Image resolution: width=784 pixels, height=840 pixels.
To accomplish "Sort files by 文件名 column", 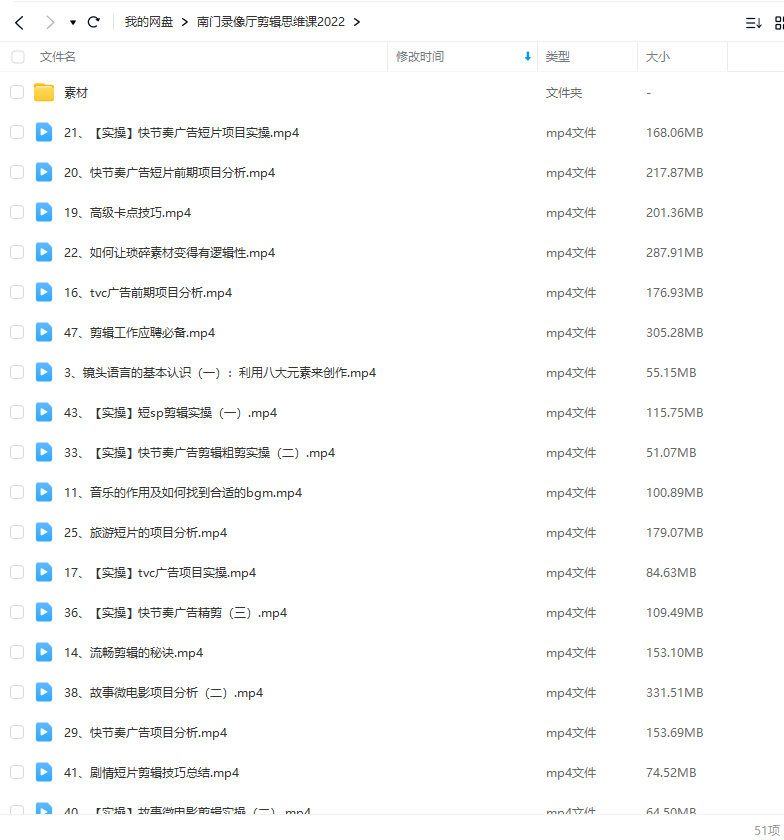I will (x=58, y=57).
